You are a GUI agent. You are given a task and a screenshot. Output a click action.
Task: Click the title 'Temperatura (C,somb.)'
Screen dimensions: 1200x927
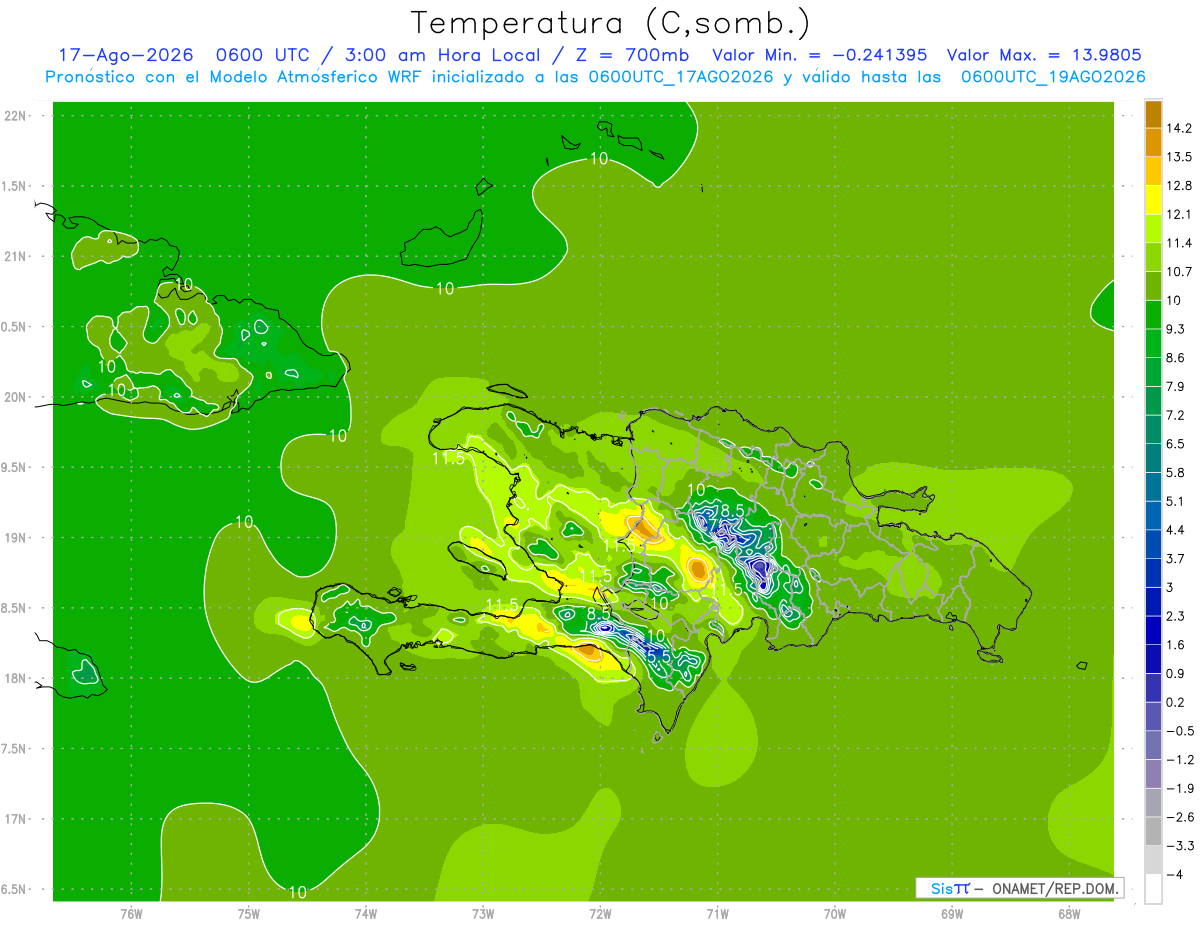611,22
